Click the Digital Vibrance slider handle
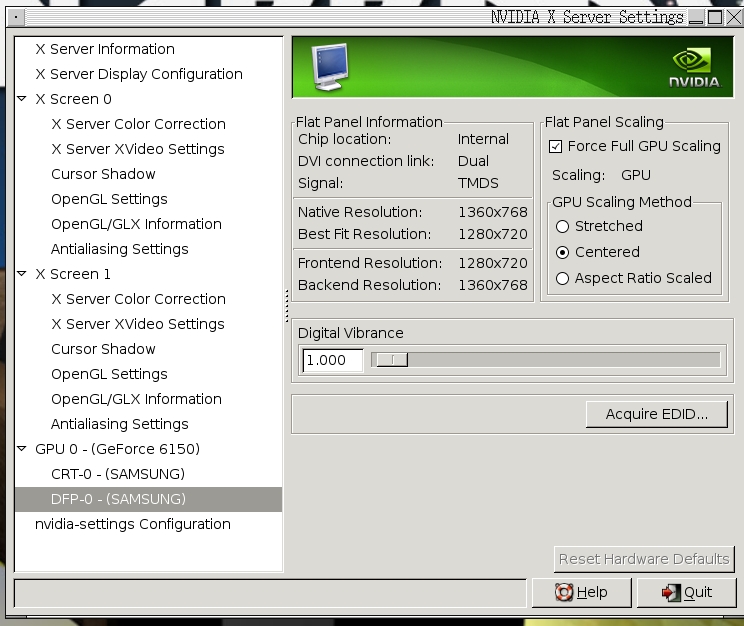 pyautogui.click(x=389, y=360)
